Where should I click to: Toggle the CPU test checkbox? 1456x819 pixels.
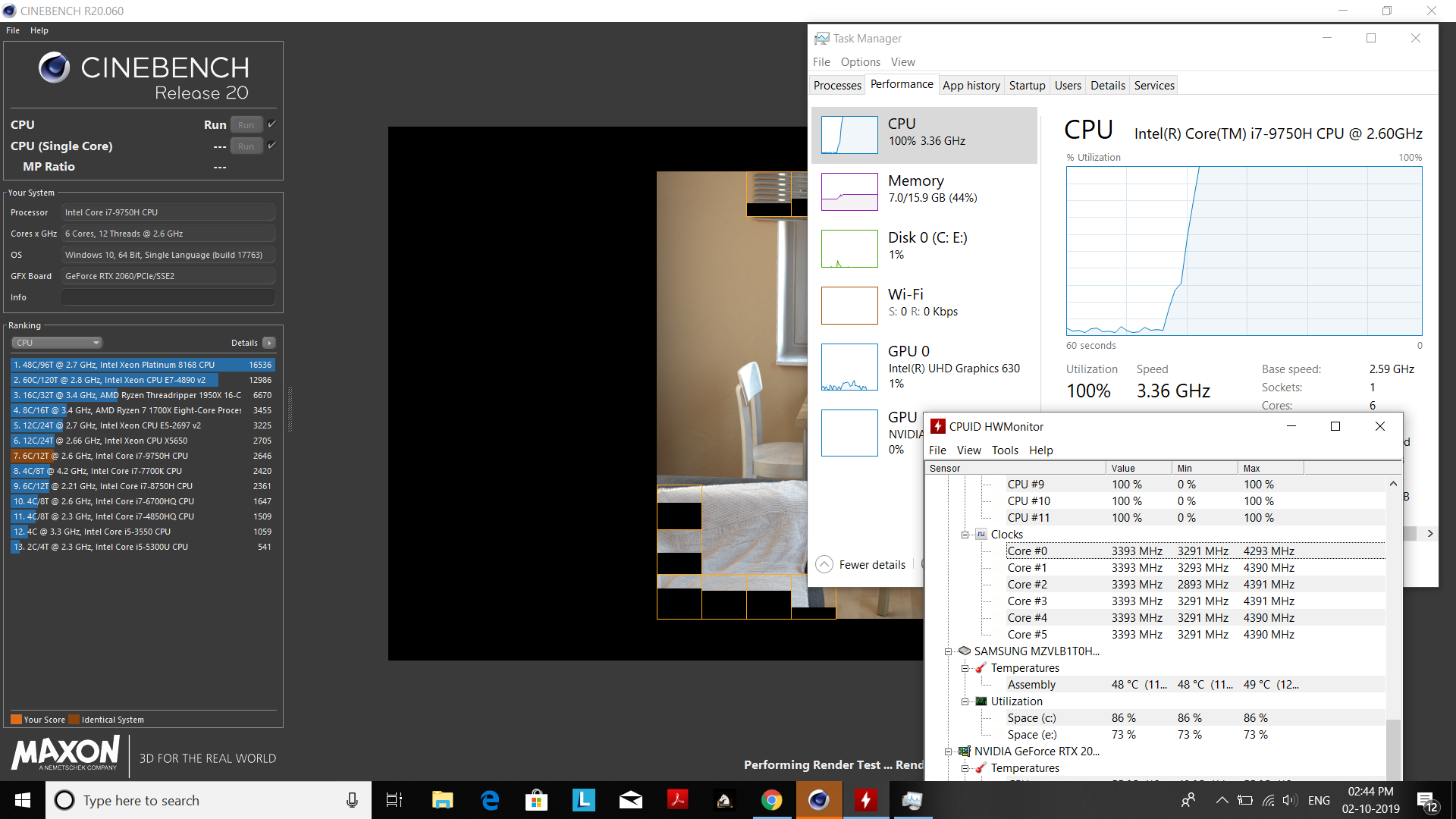271,124
